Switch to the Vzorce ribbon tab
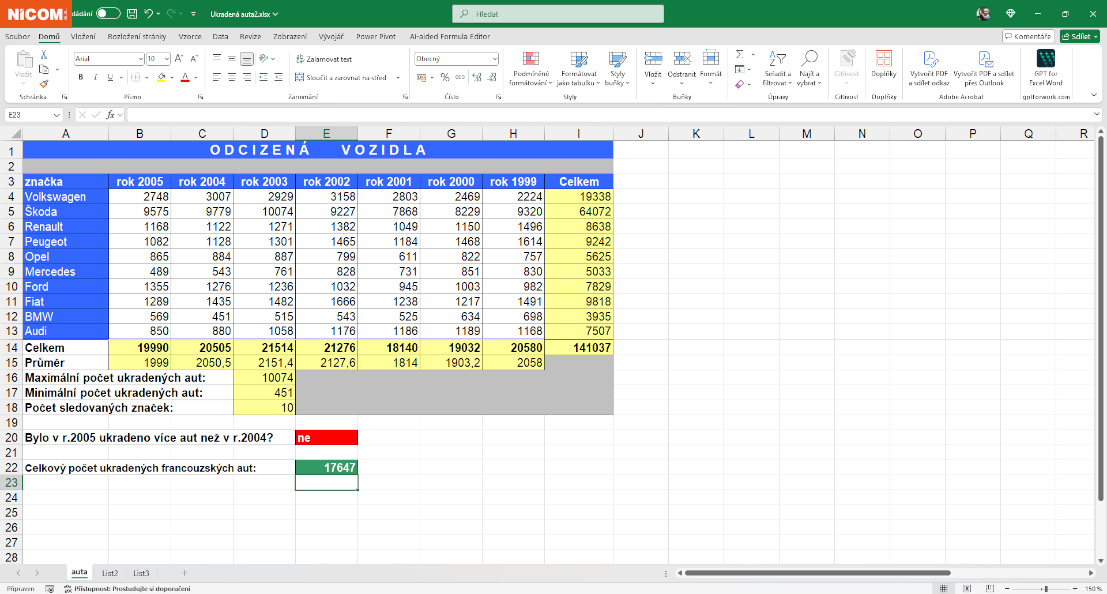 click(189, 36)
